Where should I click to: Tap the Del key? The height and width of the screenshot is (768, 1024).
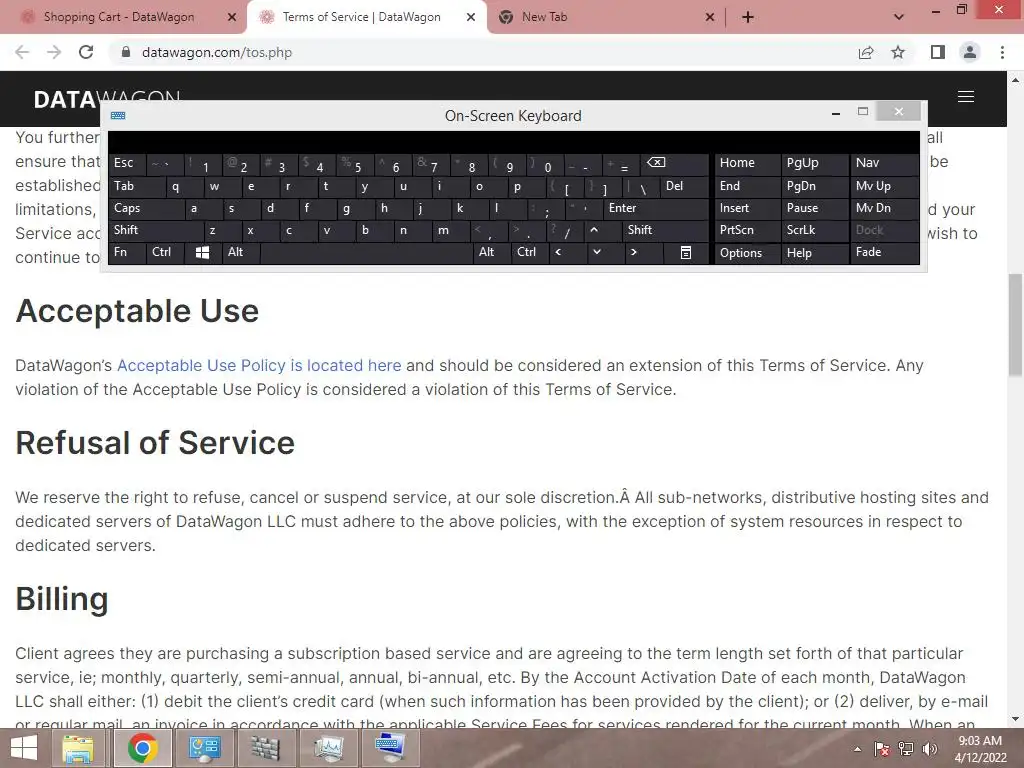tap(684, 186)
